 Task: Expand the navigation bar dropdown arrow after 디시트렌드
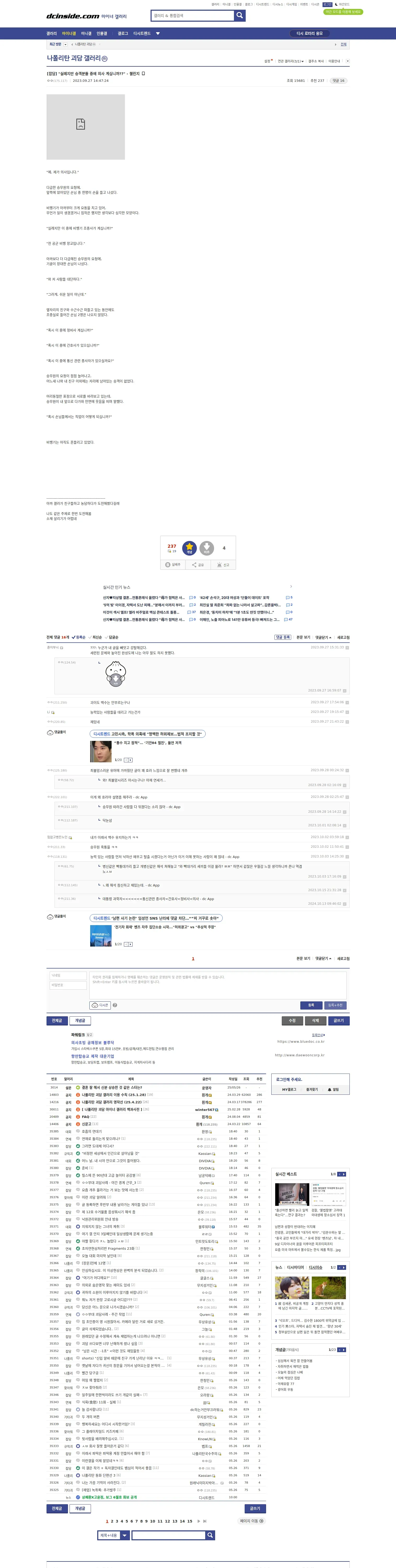click(158, 33)
